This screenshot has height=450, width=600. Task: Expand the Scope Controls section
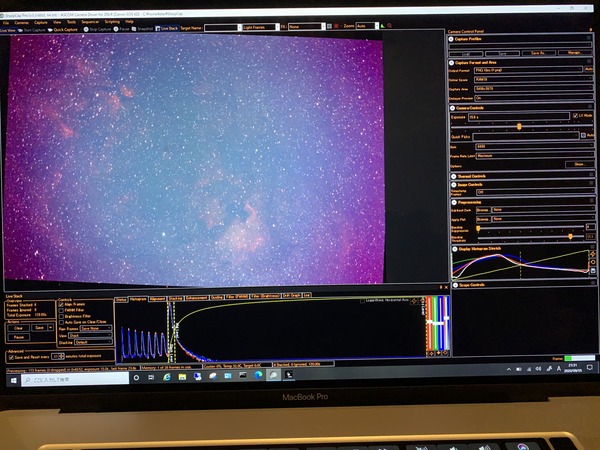[x=455, y=285]
